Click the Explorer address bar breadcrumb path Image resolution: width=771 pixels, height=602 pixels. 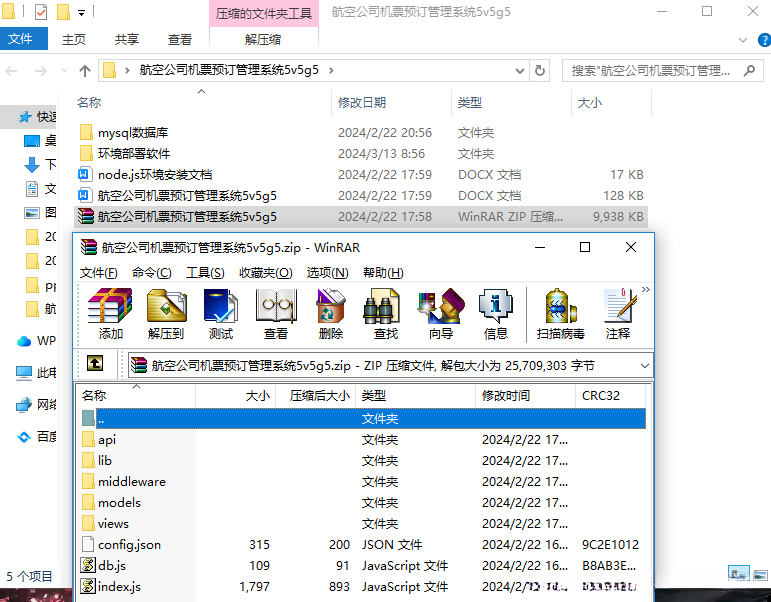tap(229, 70)
